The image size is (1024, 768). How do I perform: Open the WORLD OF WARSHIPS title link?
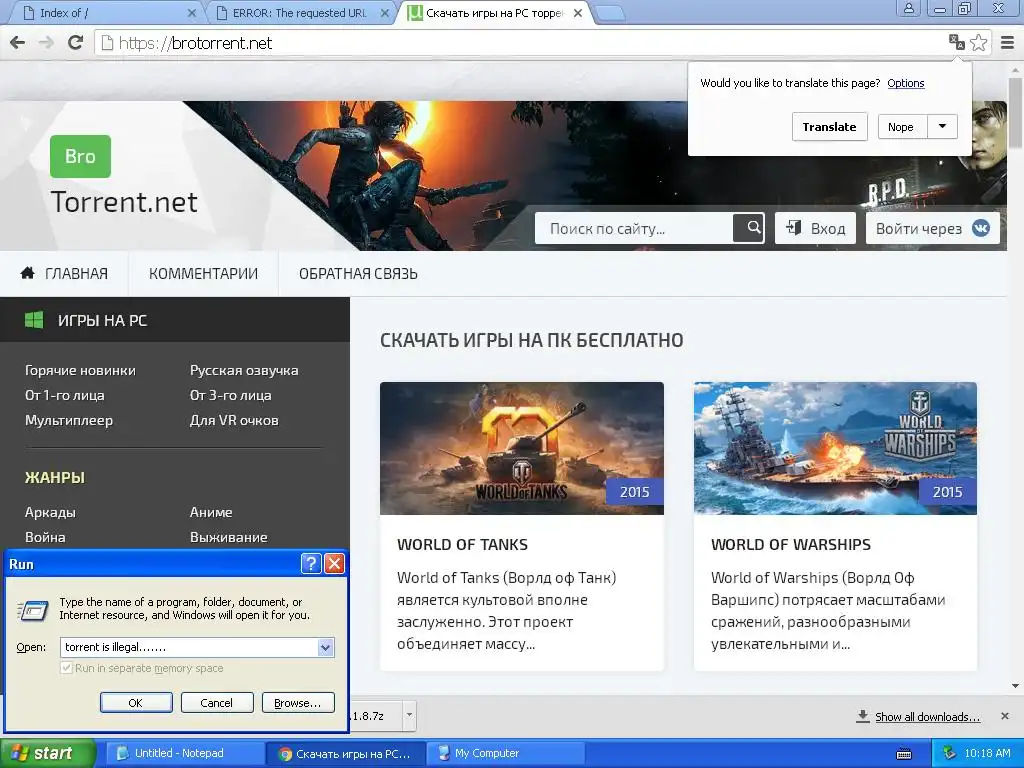[791, 545]
